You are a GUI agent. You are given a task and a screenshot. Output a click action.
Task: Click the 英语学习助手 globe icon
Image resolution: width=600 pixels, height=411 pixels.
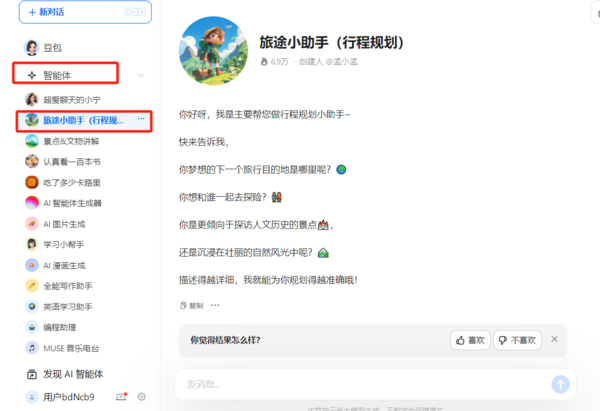click(x=32, y=307)
